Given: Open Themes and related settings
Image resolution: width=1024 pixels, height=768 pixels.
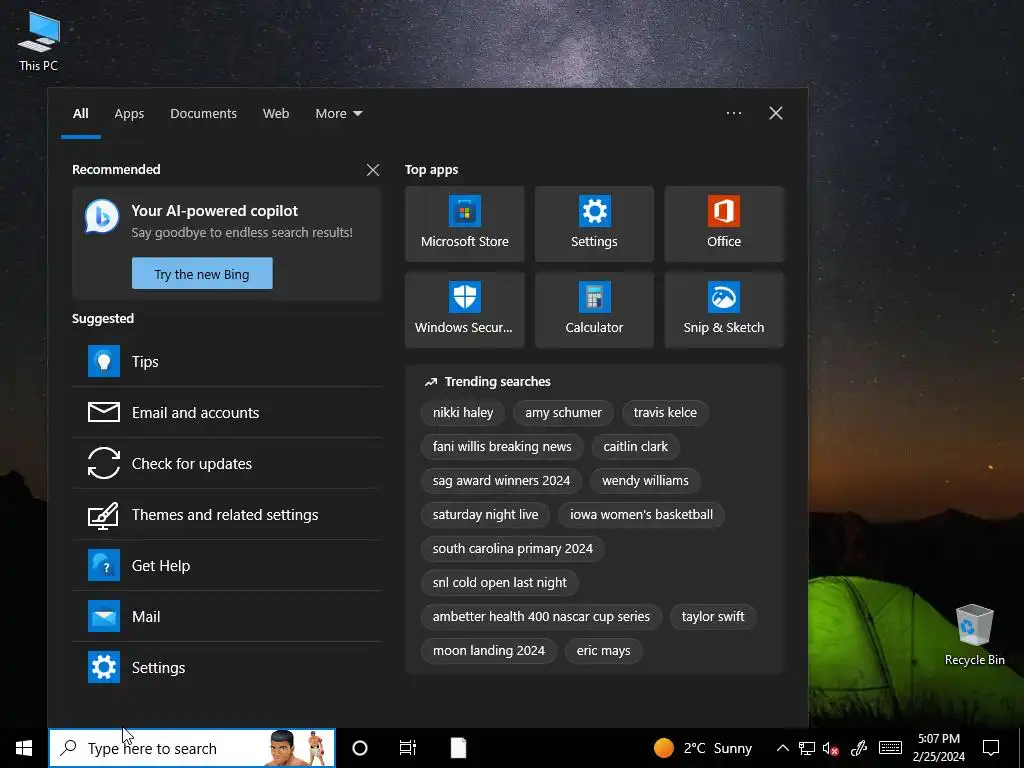Looking at the screenshot, I should coord(227,515).
